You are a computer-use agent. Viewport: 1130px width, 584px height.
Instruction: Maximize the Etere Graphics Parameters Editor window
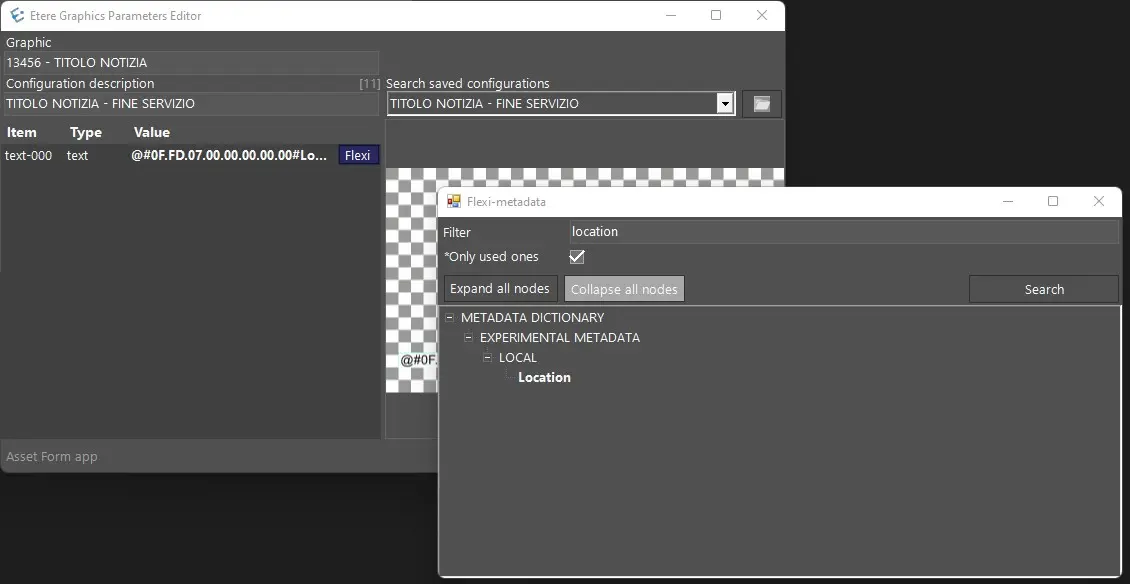click(x=716, y=16)
